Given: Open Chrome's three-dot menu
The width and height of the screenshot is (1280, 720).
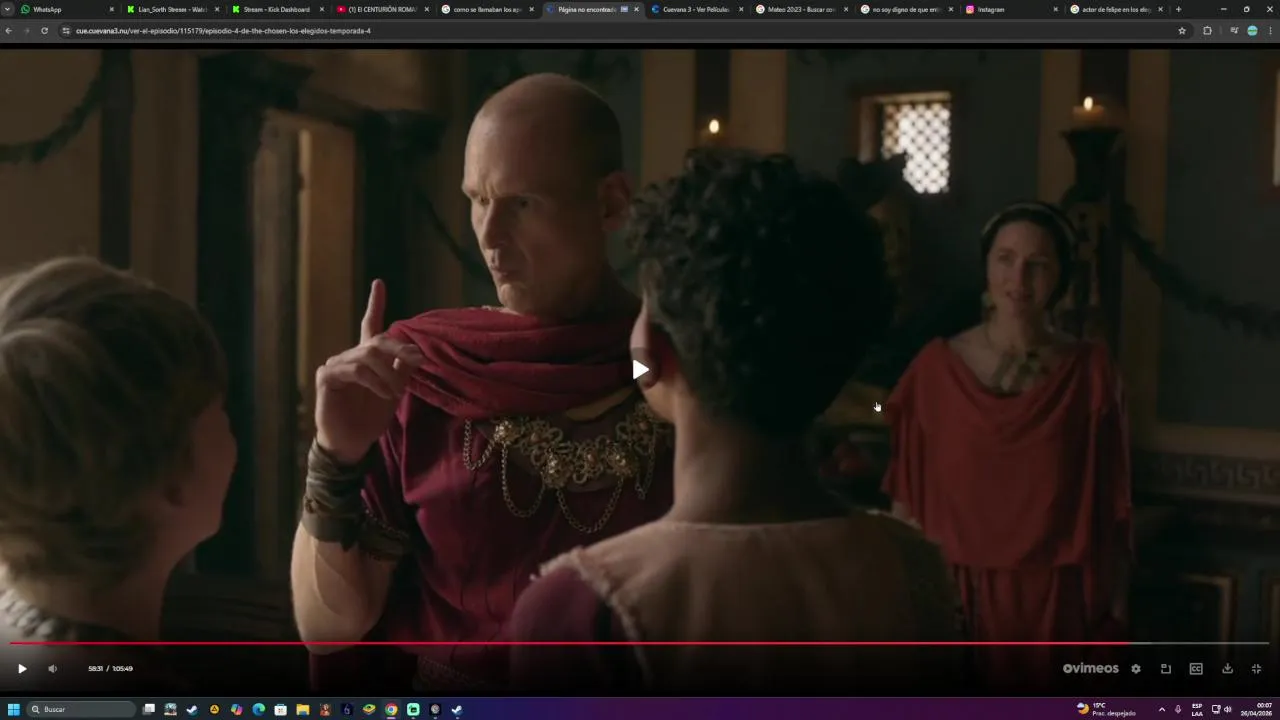Looking at the screenshot, I should click(x=1270, y=31).
